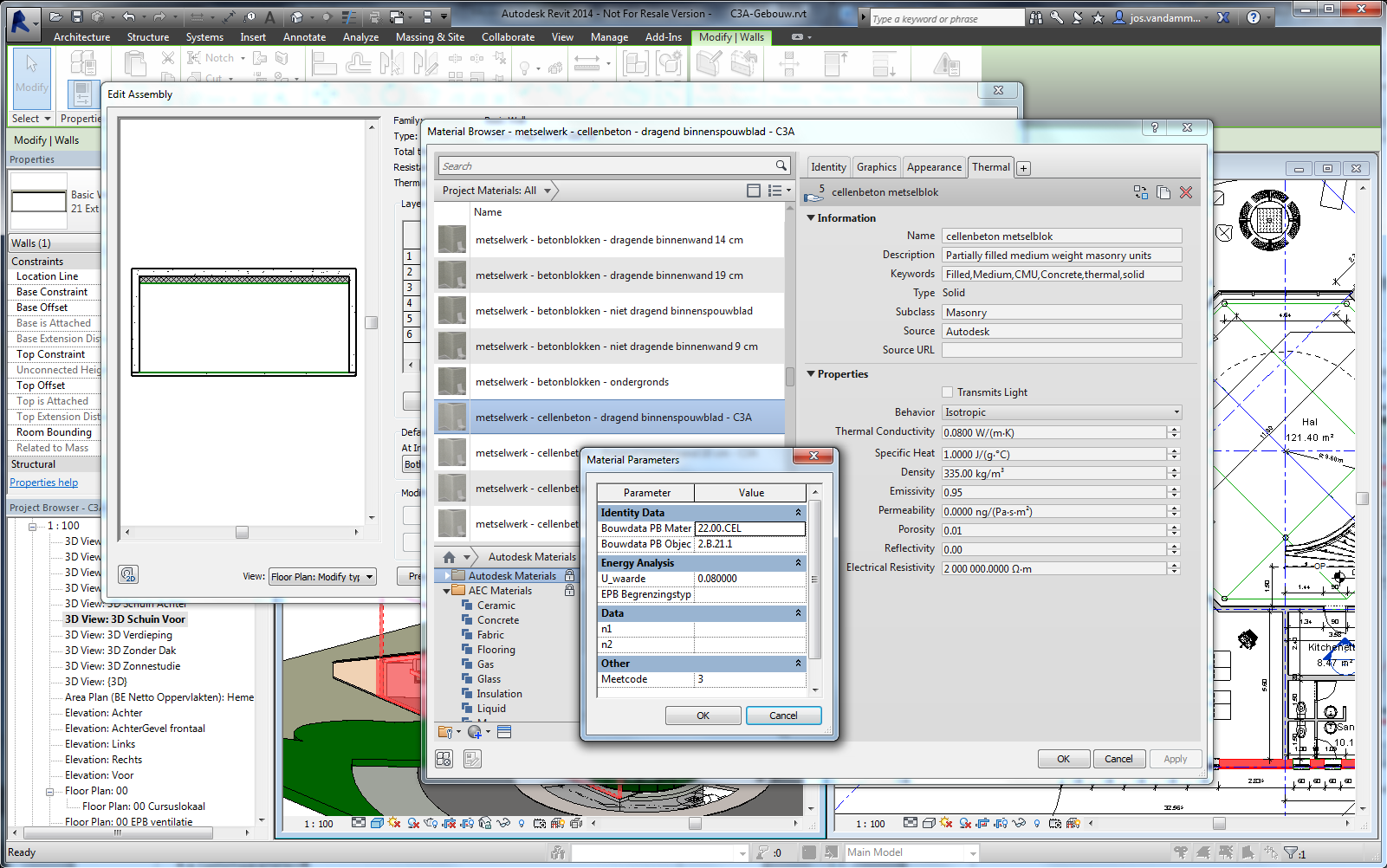Expand the Autodesk Materials library tree
The width and height of the screenshot is (1387, 868).
(x=447, y=576)
